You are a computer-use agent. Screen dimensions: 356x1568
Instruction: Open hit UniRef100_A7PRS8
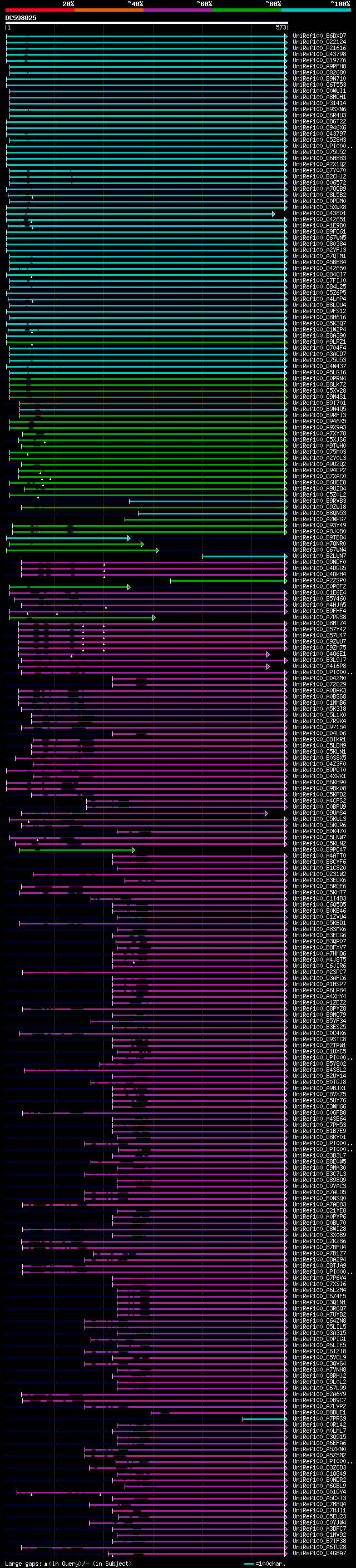(x=319, y=618)
